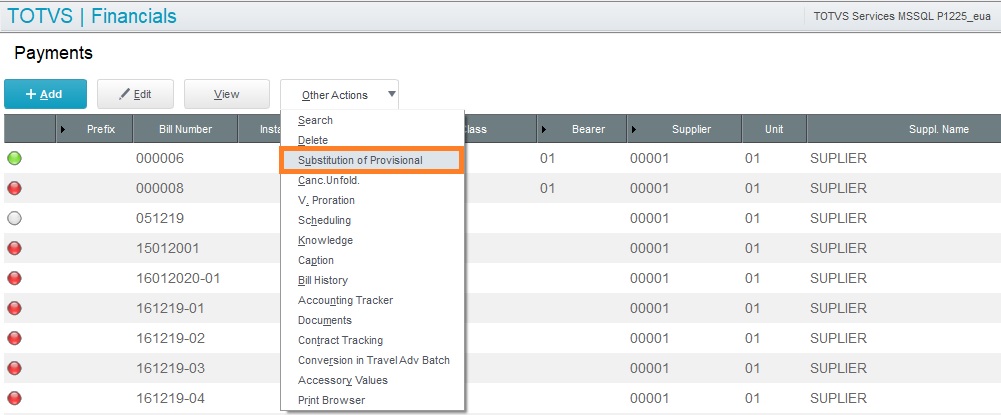Click the Prefix column header arrow
Screen dimensions: 1001x415
tap(63, 130)
